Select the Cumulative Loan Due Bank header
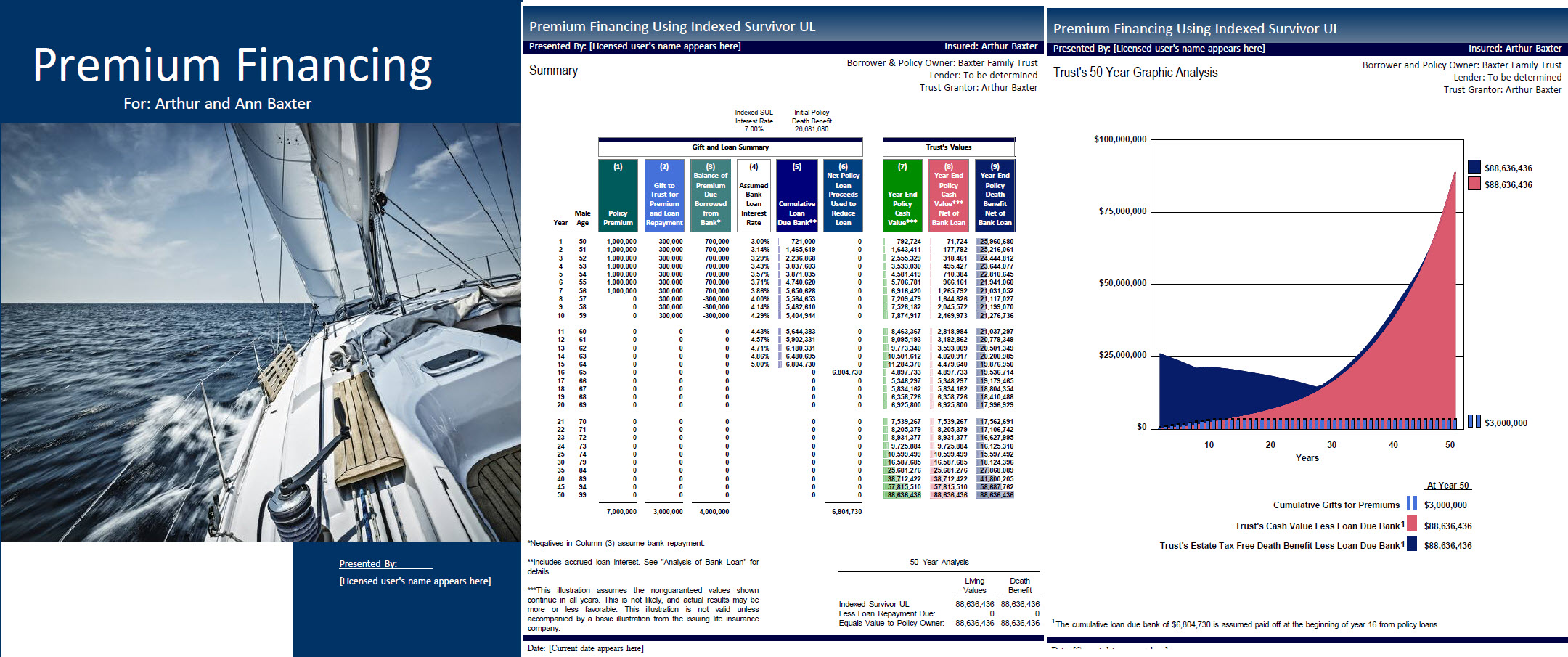The image size is (1568, 657). coord(797,196)
